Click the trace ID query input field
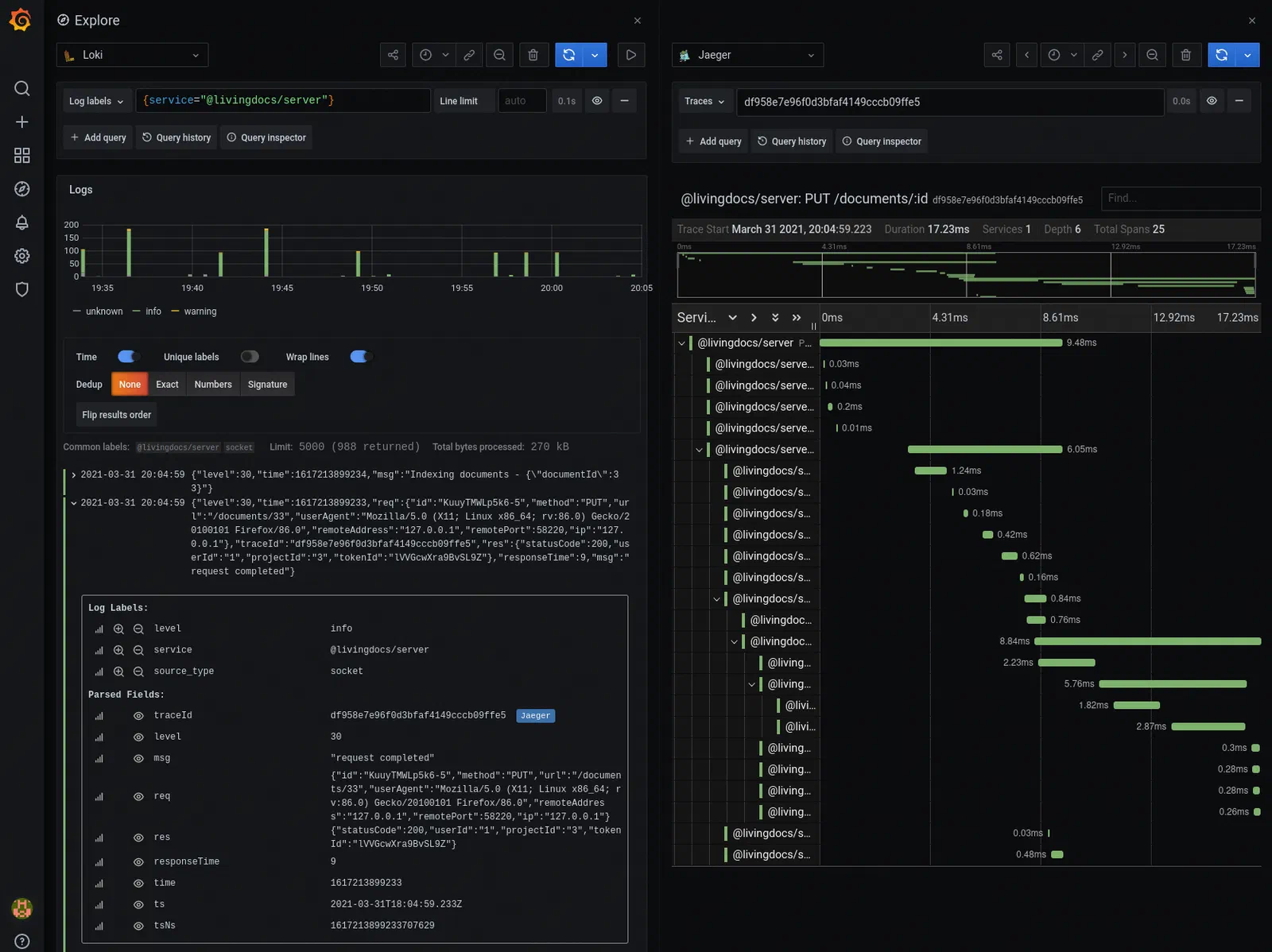 950,102
